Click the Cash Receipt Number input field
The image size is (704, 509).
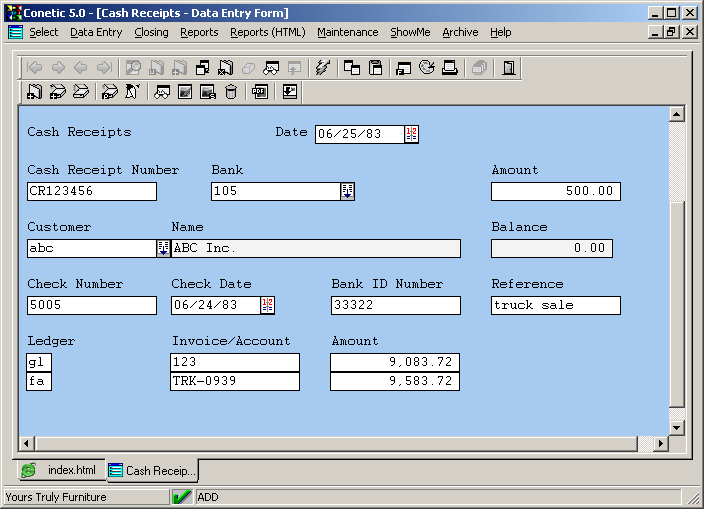coord(91,191)
